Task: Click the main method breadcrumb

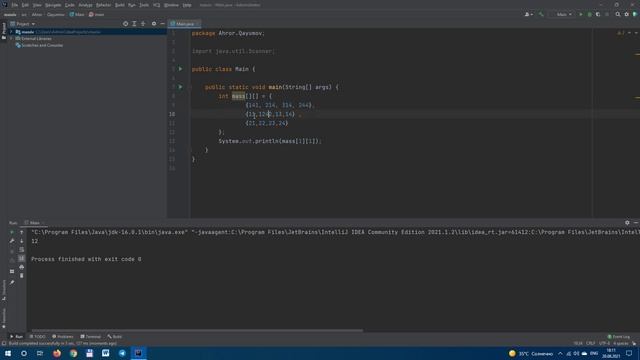Action: click(x=97, y=14)
